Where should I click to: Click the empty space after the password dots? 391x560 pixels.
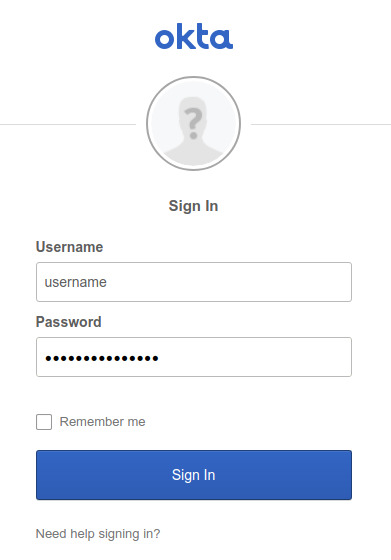(254, 357)
